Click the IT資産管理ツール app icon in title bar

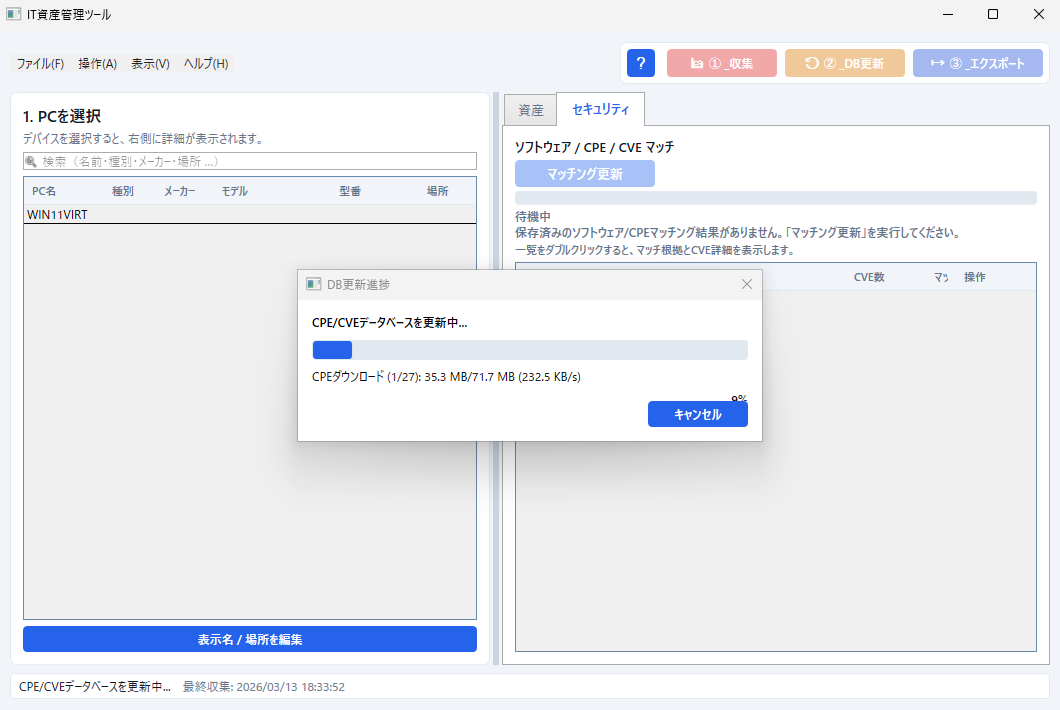pyautogui.click(x=14, y=14)
